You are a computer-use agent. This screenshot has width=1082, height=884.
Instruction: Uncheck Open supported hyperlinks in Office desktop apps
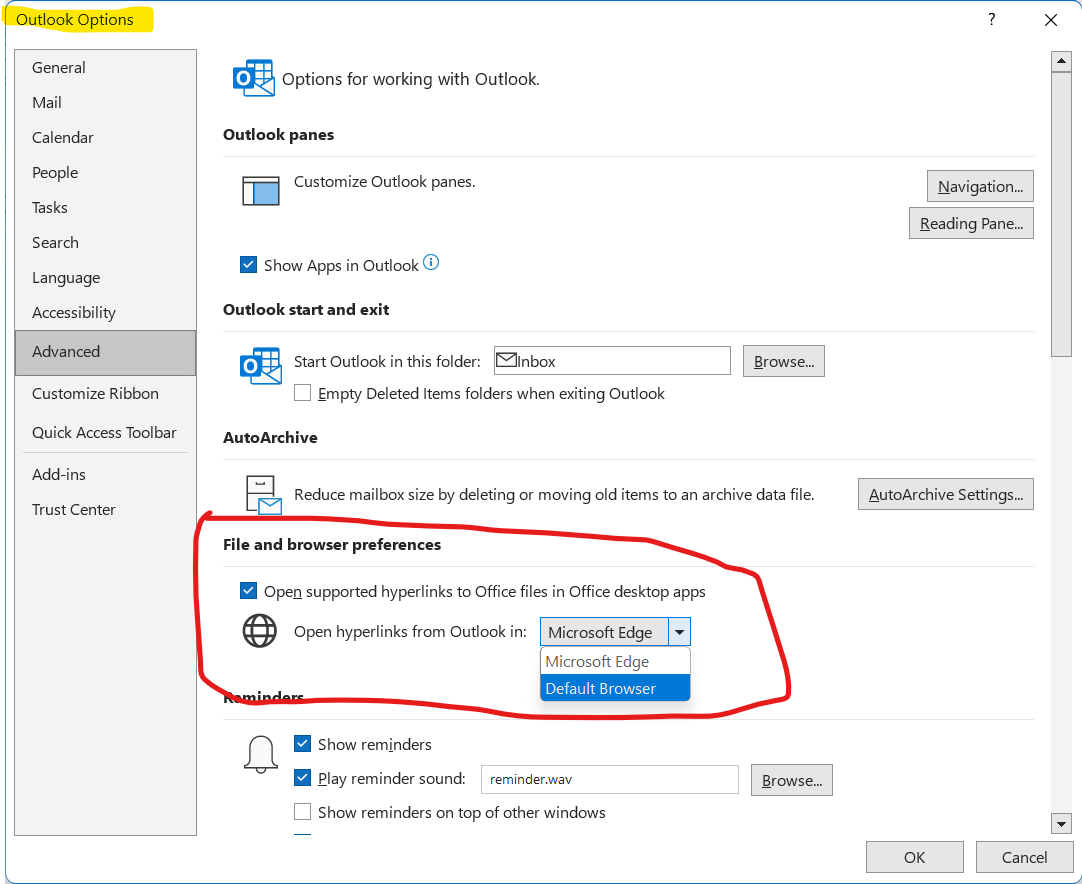tap(248, 591)
